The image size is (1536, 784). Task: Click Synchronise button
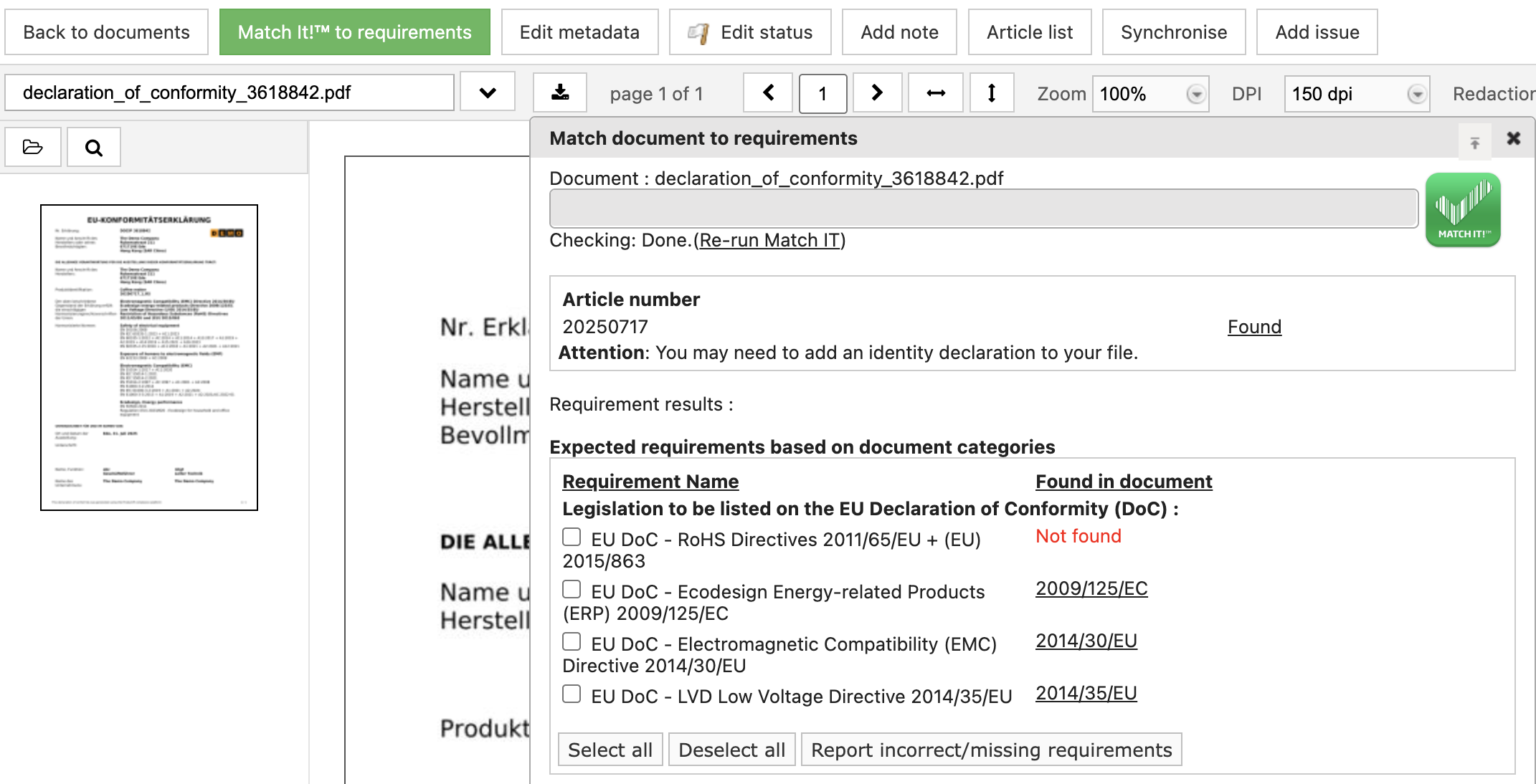[1174, 32]
